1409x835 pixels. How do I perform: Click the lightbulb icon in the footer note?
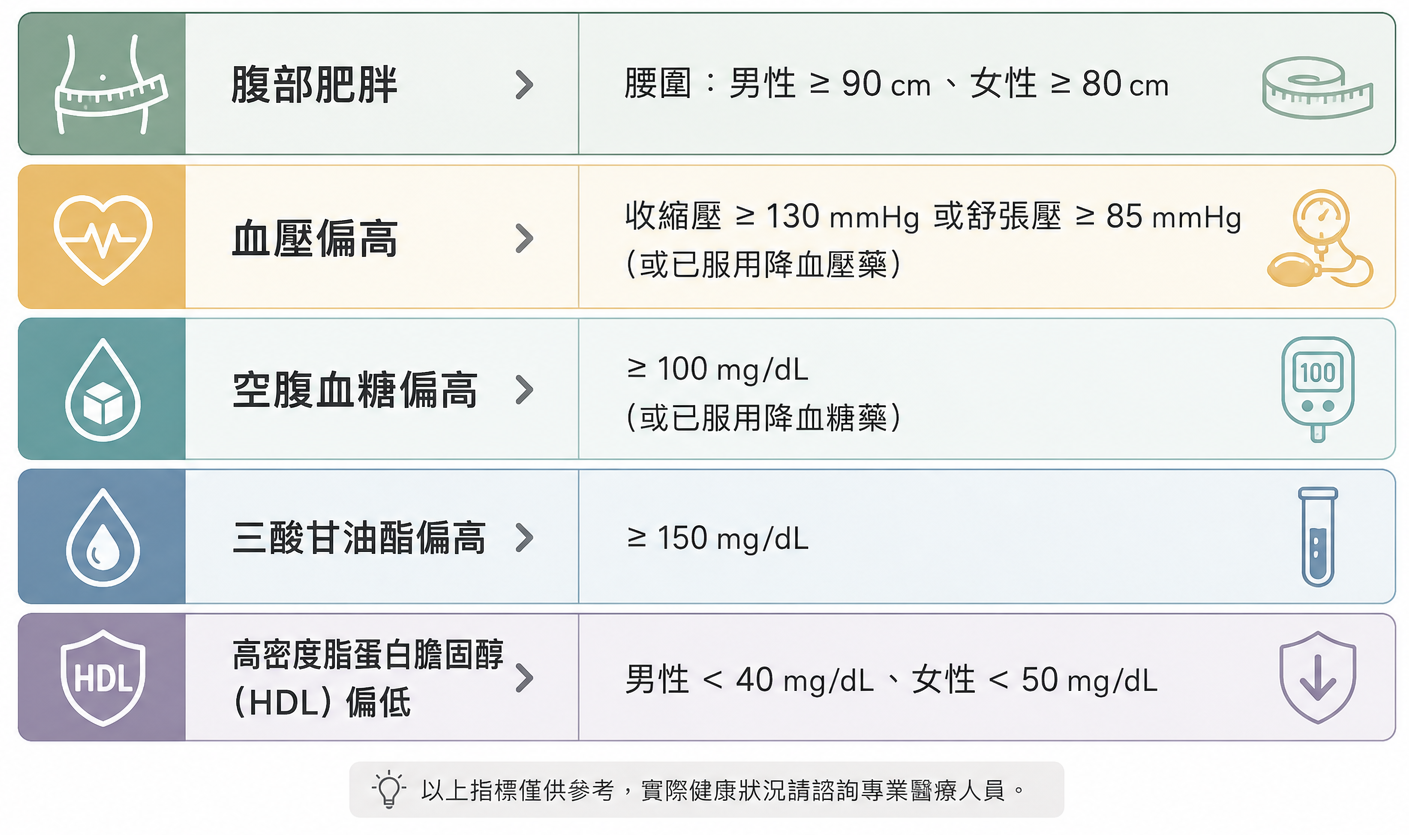[388, 790]
